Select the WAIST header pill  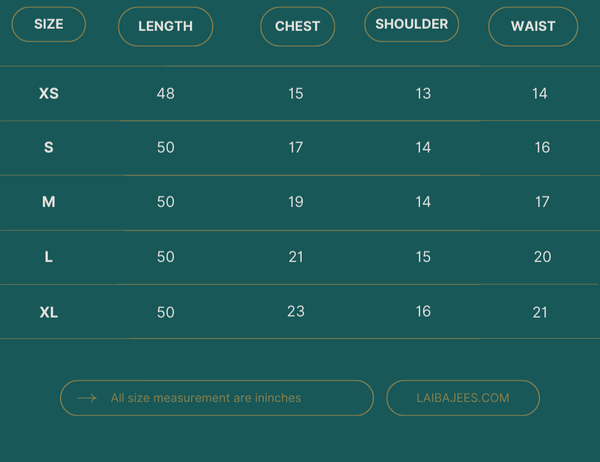tap(533, 27)
